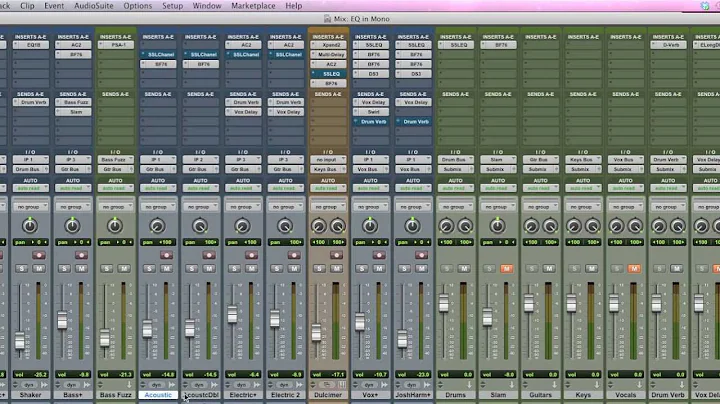Arm record on the Shaker track
720x404 pixels.
(39, 255)
